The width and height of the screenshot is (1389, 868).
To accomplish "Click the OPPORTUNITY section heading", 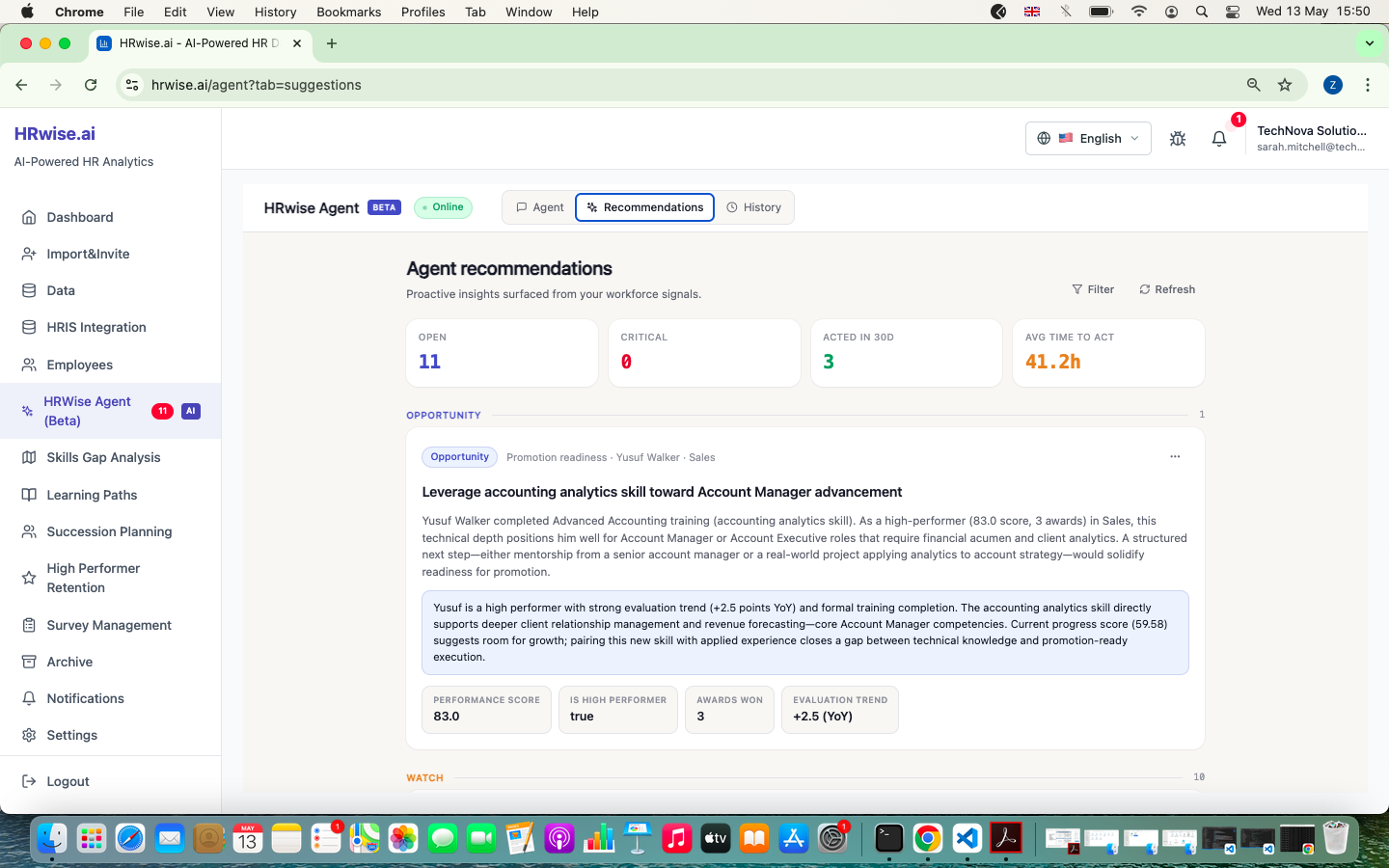I will tap(444, 416).
